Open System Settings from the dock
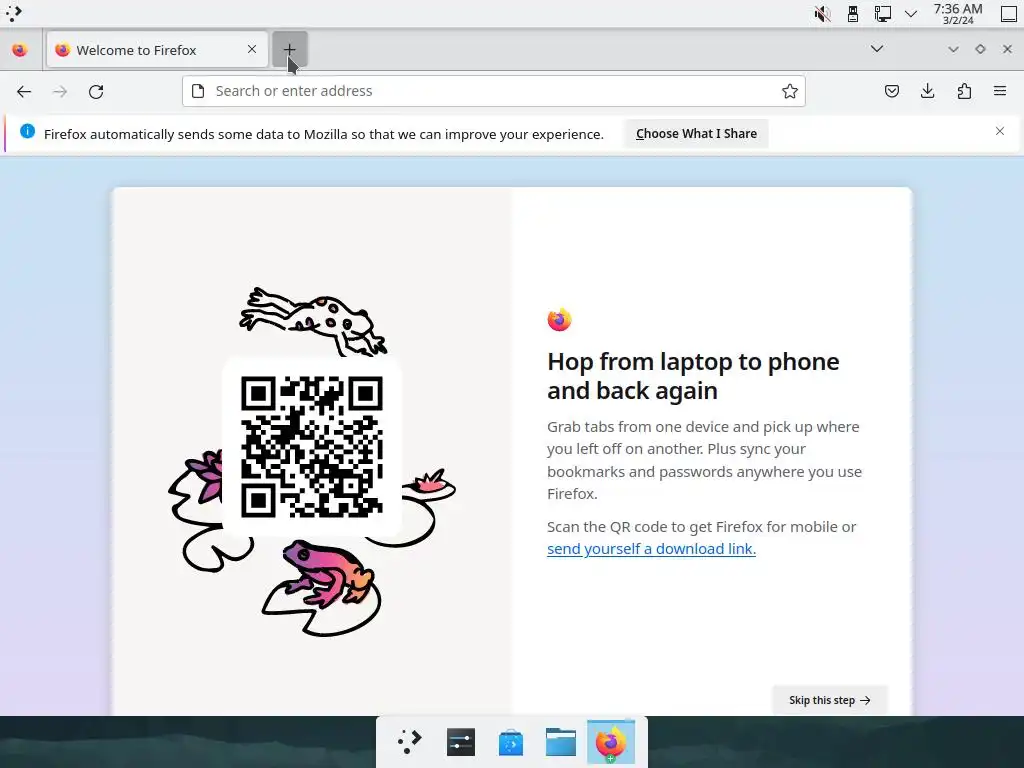This screenshot has width=1024, height=768. [460, 741]
